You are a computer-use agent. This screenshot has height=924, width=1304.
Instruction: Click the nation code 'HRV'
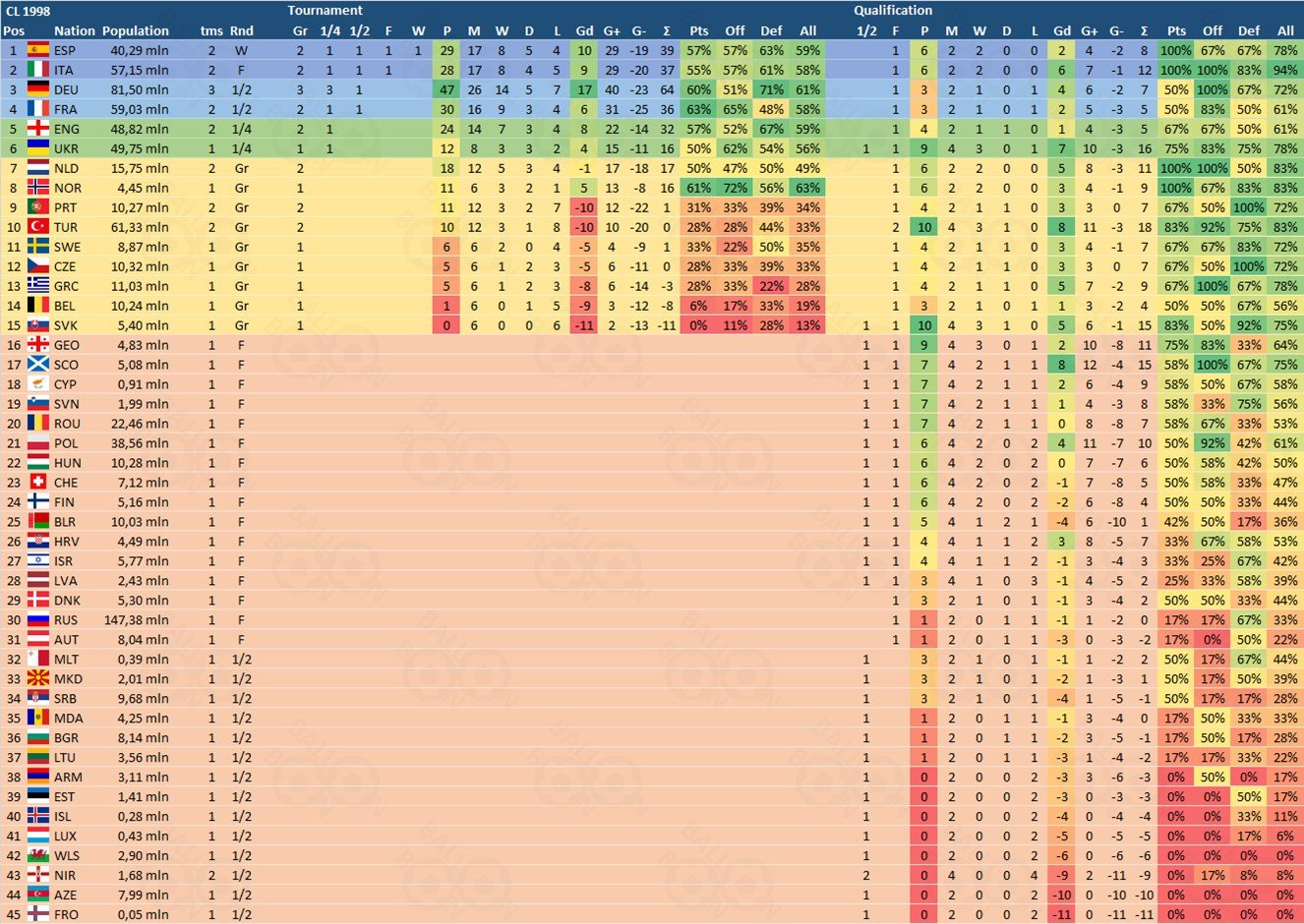67,542
